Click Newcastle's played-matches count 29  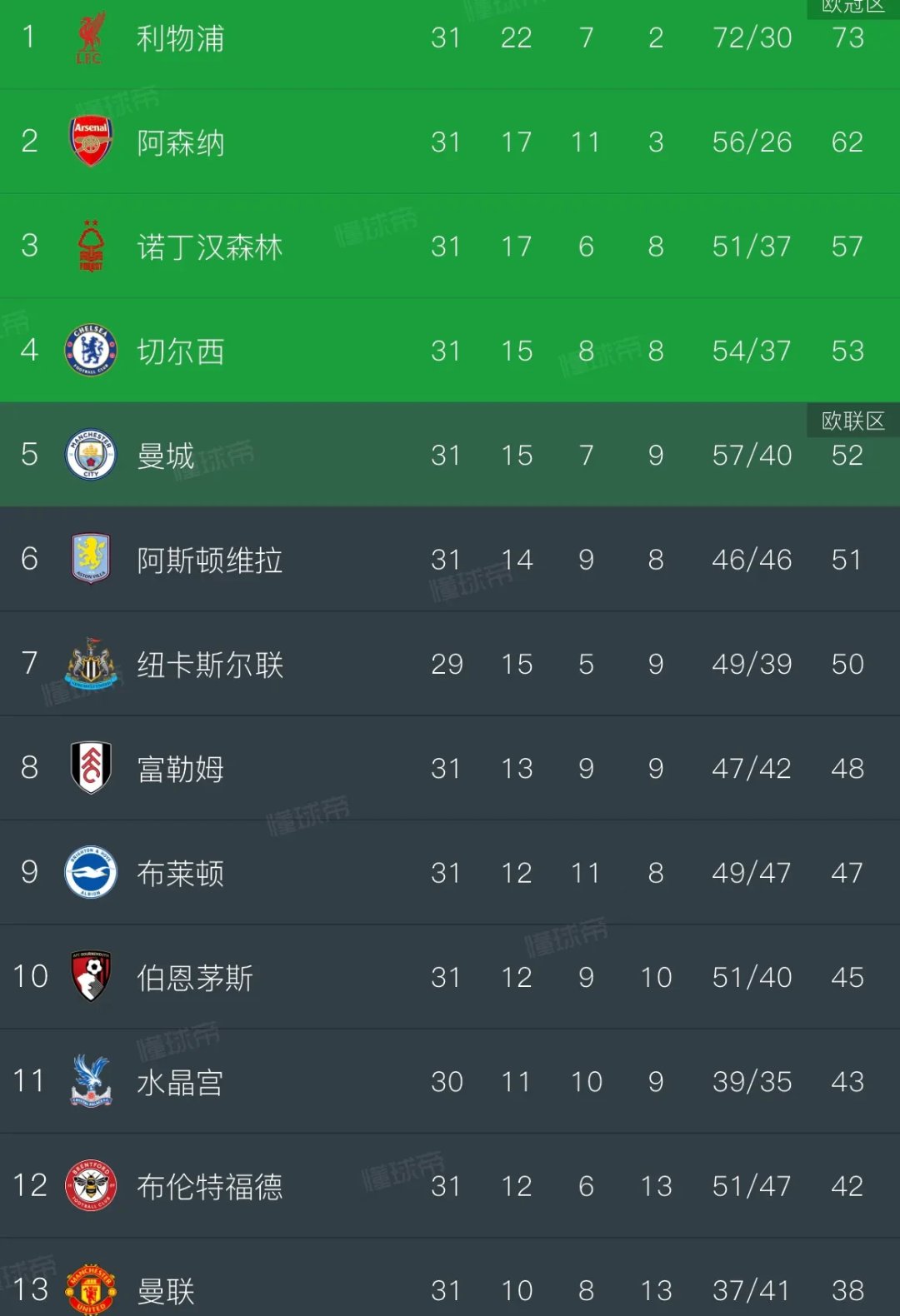pyautogui.click(x=447, y=665)
